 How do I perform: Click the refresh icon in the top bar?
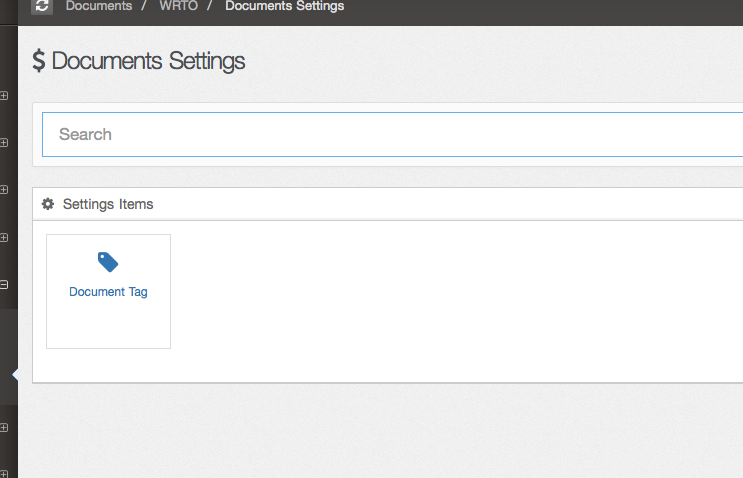[42, 6]
